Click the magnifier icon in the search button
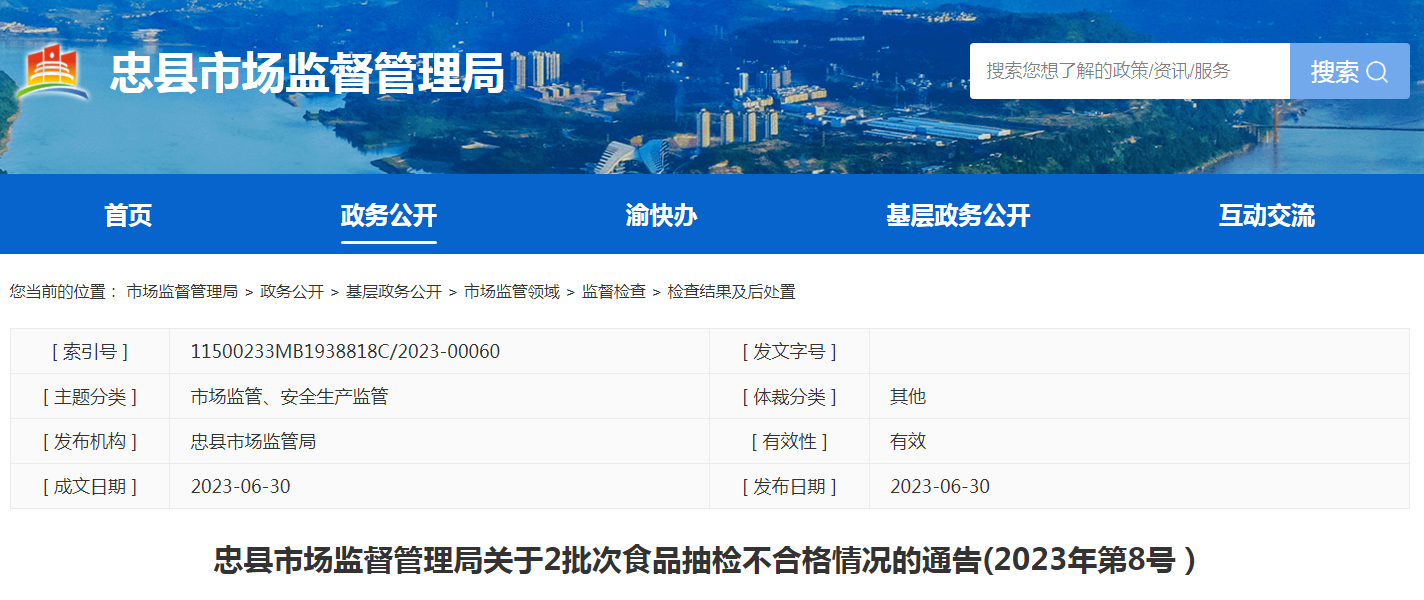Viewport: 1424px width, 600px height. 1377,72
